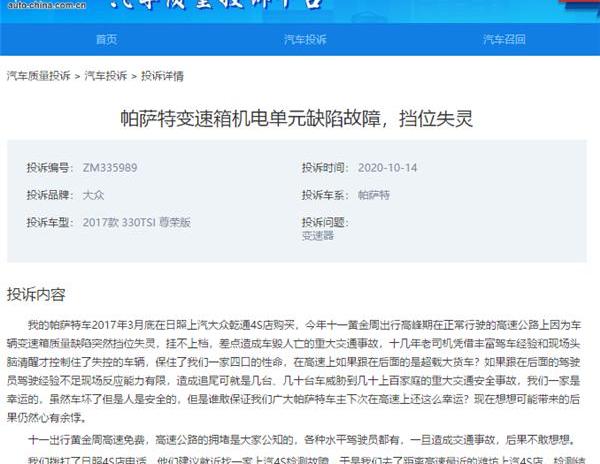This screenshot has width=600, height=464.
Task: Select the model text 2017款 330TSI 尊荣版
Action: coord(137,222)
